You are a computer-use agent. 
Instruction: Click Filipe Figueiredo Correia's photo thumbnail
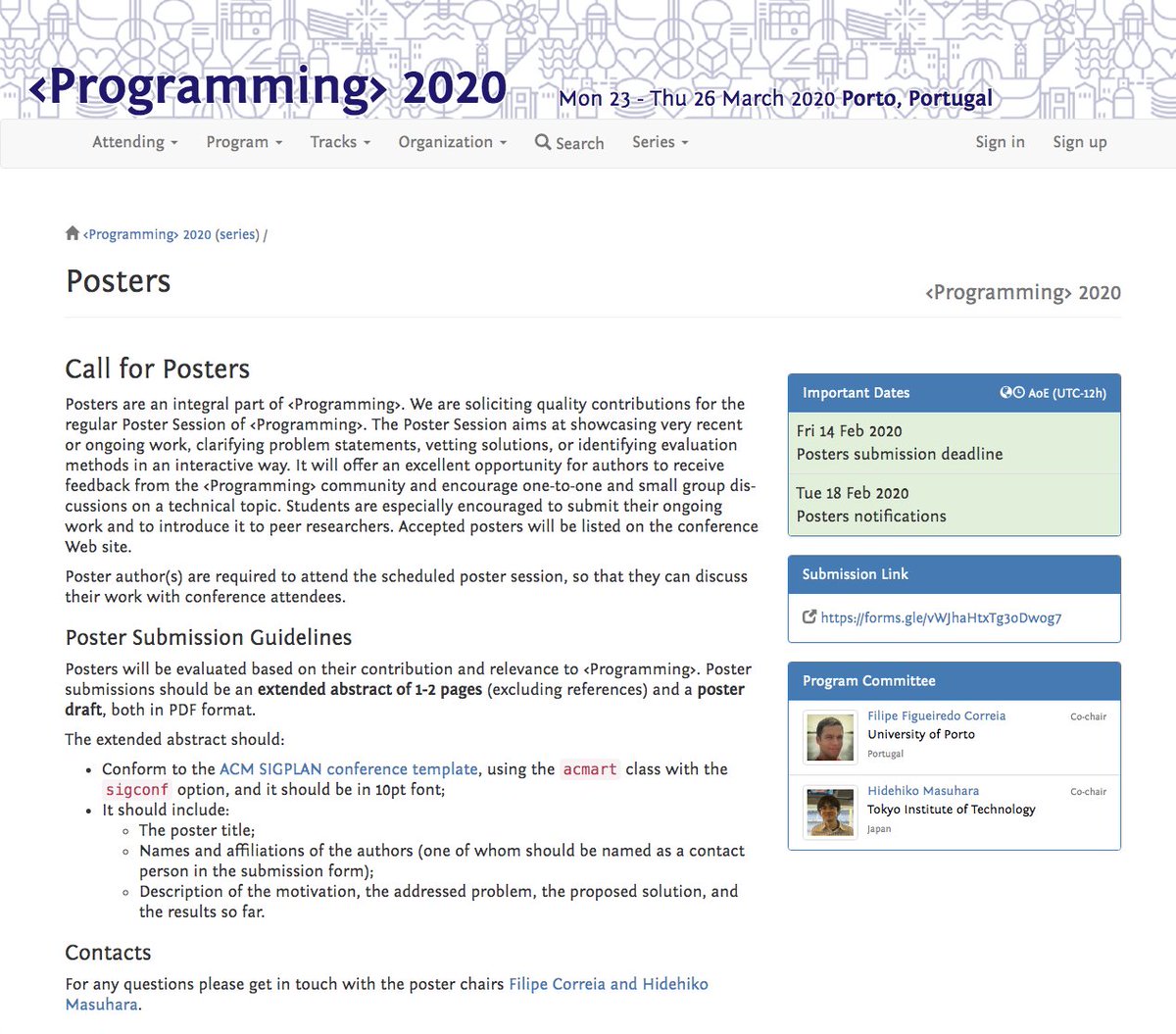coord(830,737)
